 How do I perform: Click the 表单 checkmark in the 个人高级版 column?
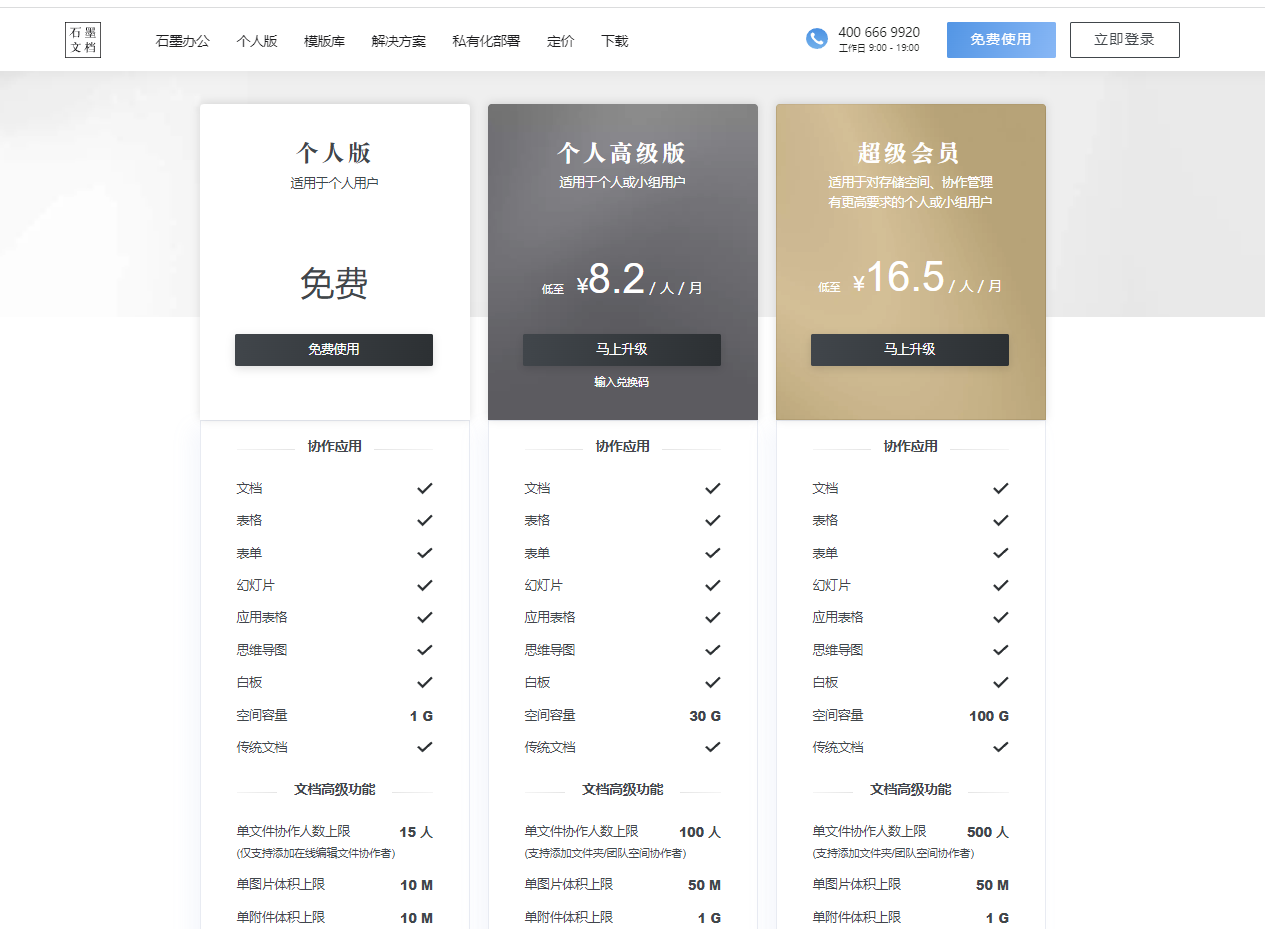[713, 553]
